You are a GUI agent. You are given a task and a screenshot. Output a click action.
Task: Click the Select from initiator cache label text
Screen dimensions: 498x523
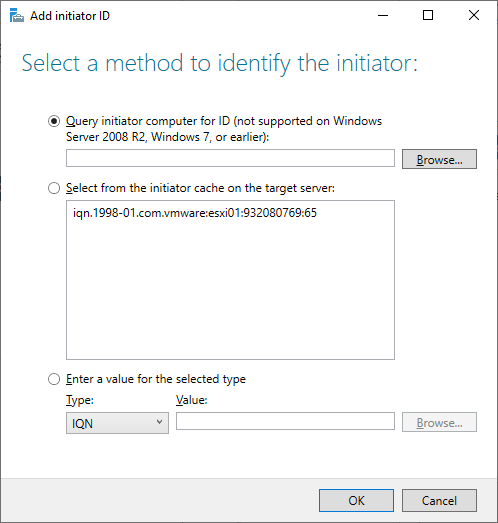200,188
